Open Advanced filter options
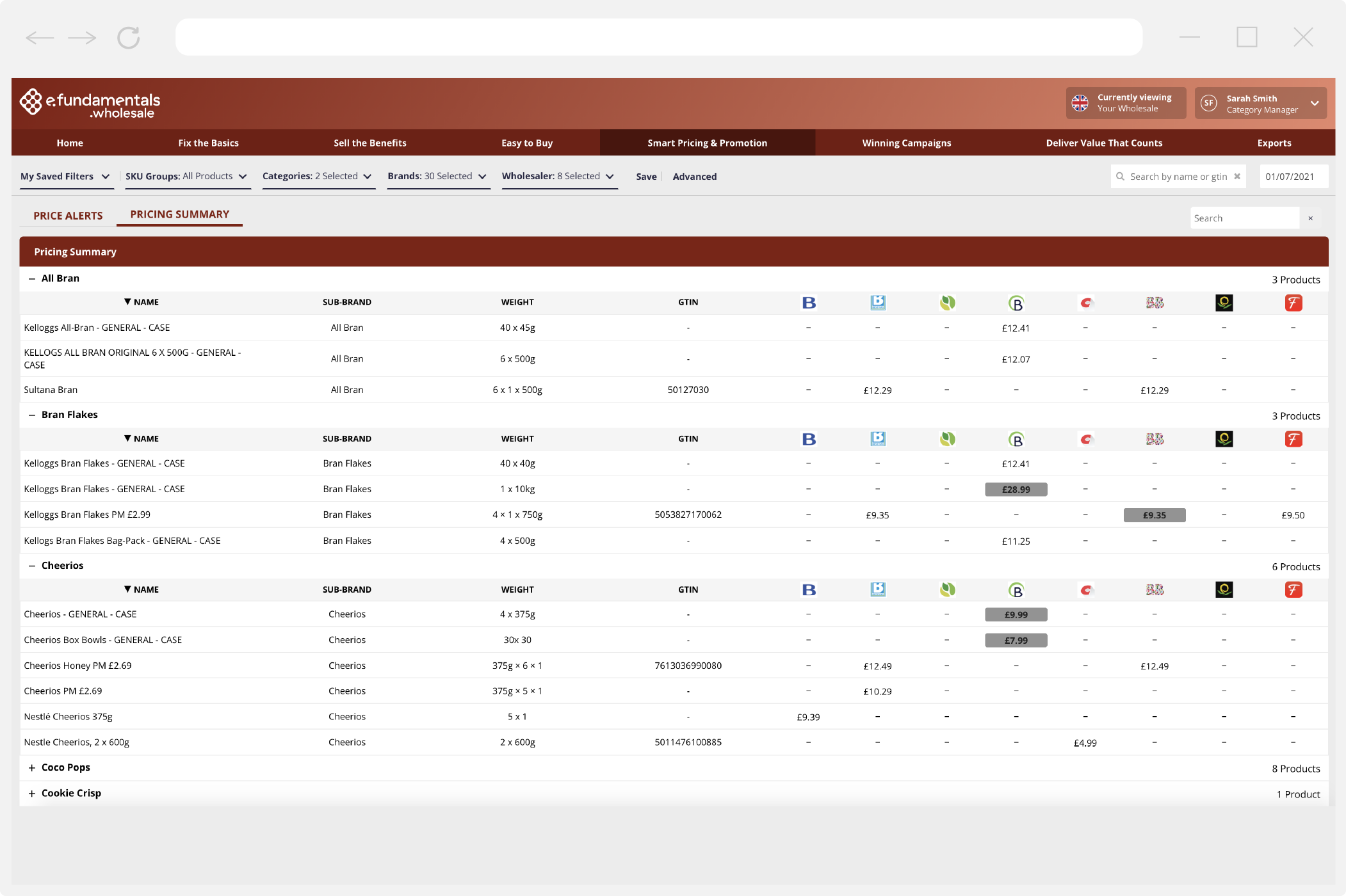Image resolution: width=1346 pixels, height=896 pixels. (x=695, y=177)
